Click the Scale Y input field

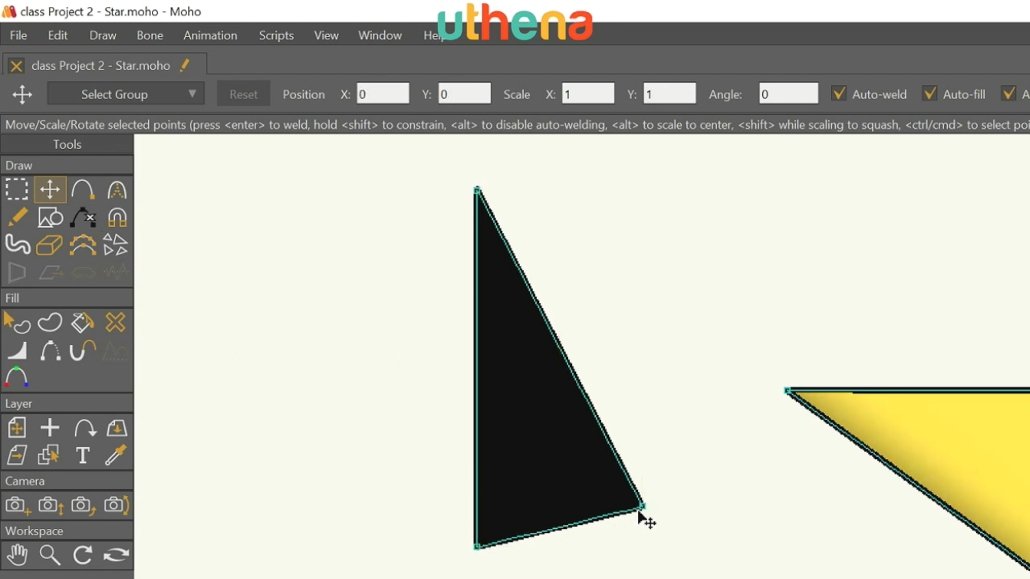(669, 94)
